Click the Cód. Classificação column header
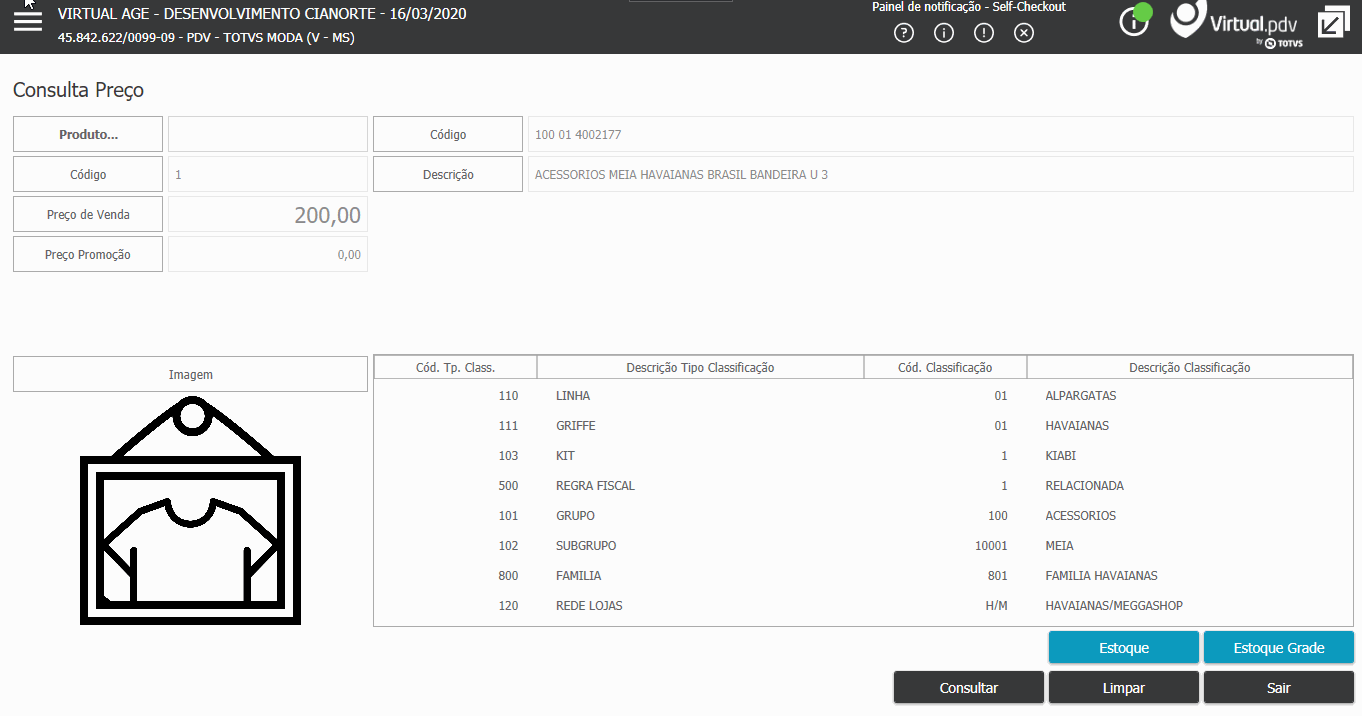This screenshot has width=1362, height=716. (x=945, y=367)
